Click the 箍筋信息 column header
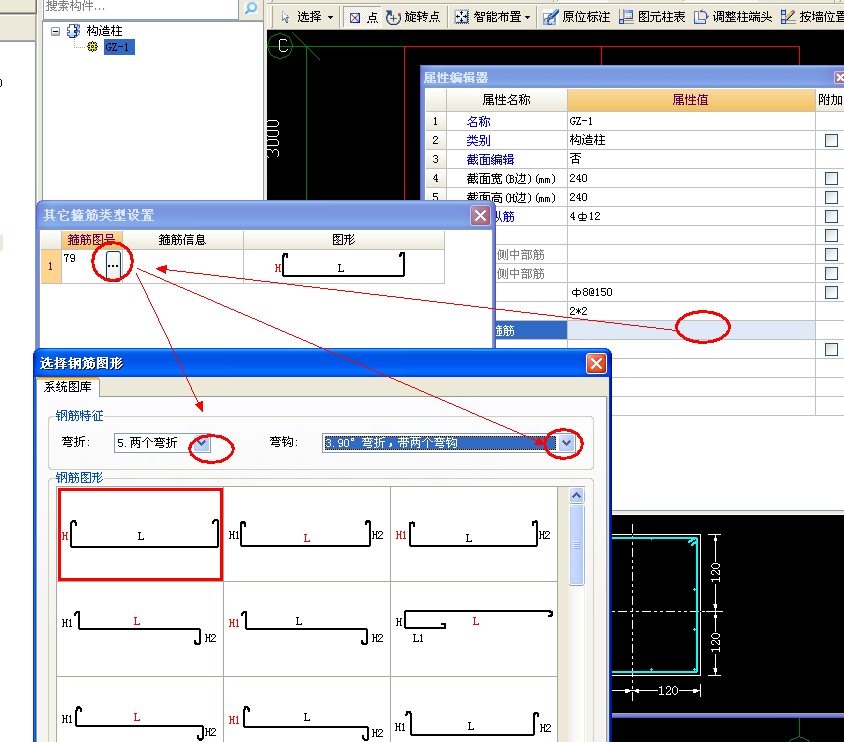Image resolution: width=844 pixels, height=742 pixels. (182, 239)
